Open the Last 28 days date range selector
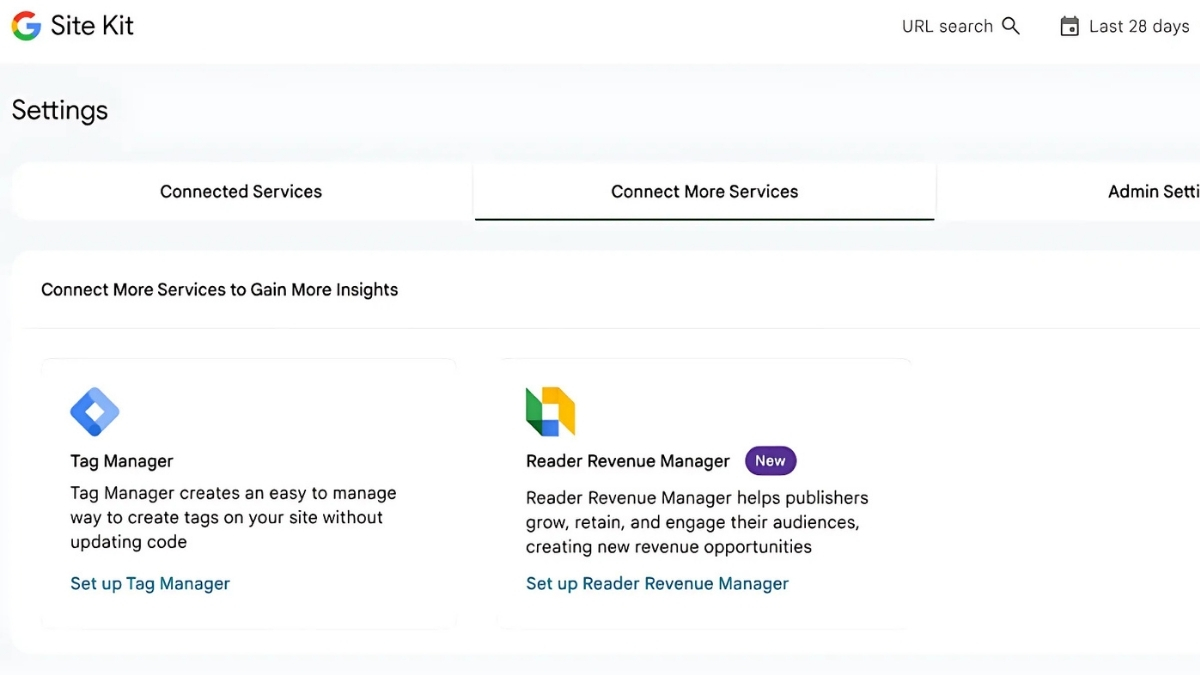The width and height of the screenshot is (1200, 675). 1125,26
